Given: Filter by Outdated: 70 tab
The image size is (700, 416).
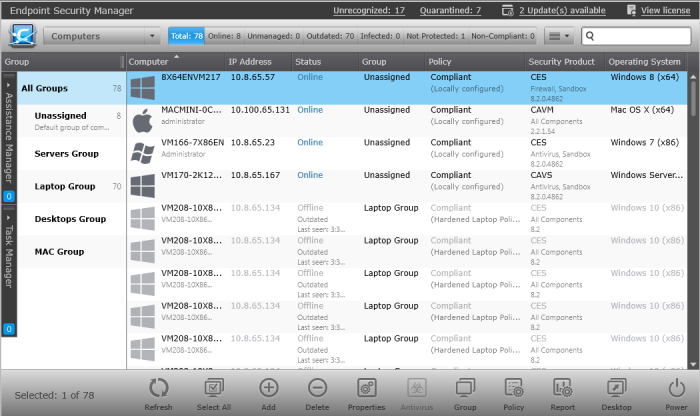Looking at the screenshot, I should coord(330,36).
